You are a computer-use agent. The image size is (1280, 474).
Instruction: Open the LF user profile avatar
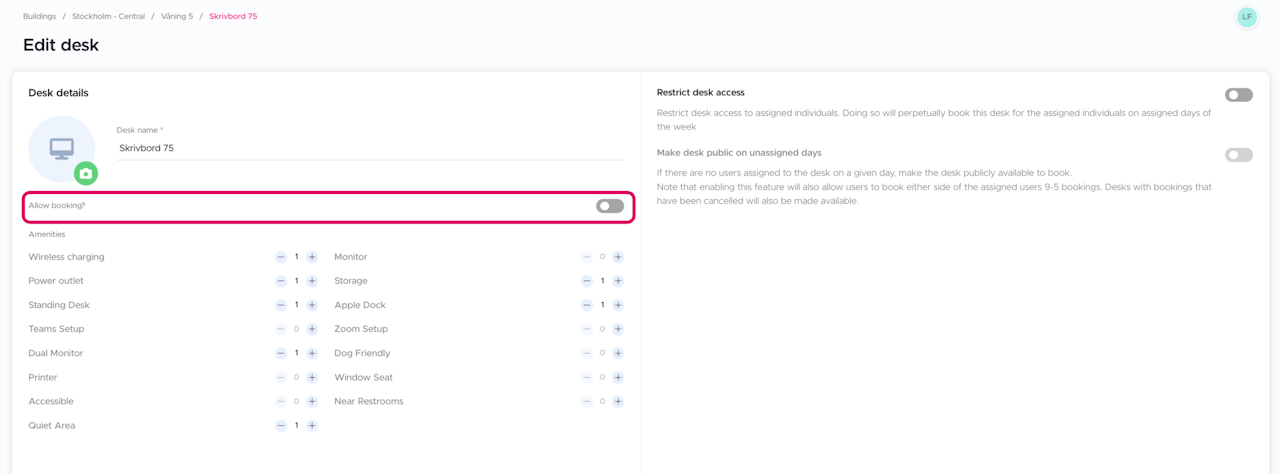tap(1246, 17)
